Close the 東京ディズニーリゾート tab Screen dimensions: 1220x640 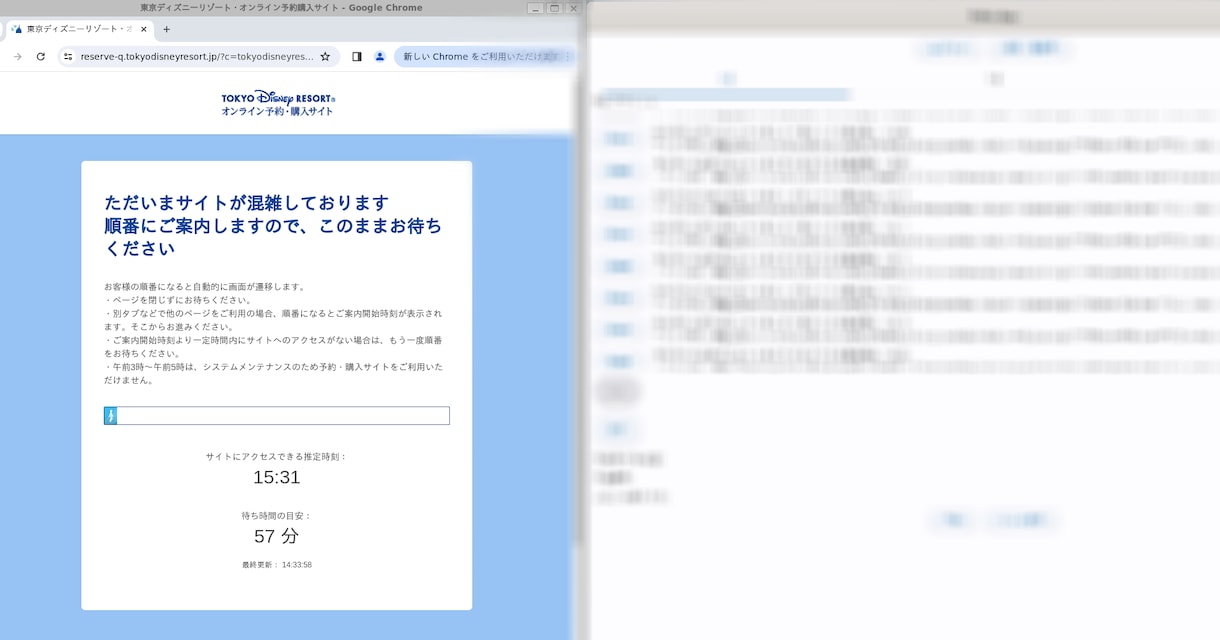click(x=144, y=29)
